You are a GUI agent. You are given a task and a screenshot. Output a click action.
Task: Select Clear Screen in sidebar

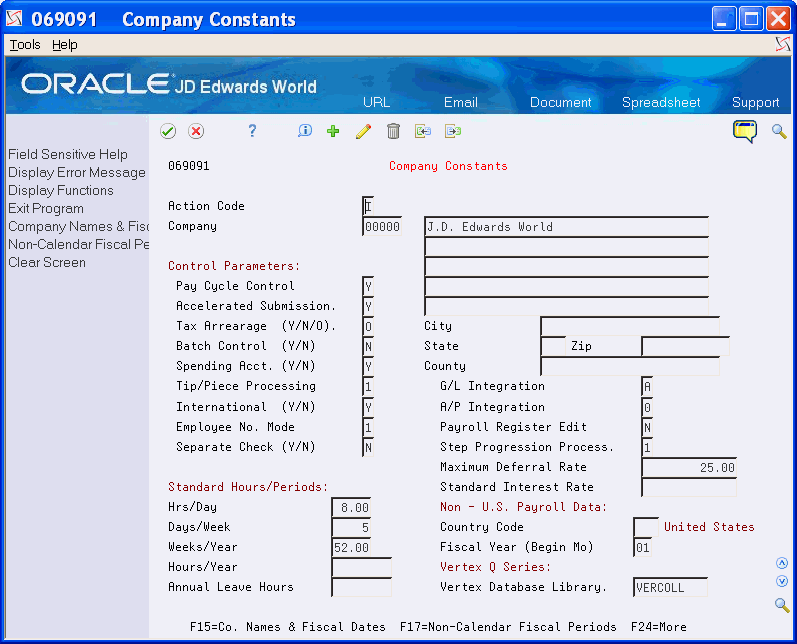click(47, 262)
